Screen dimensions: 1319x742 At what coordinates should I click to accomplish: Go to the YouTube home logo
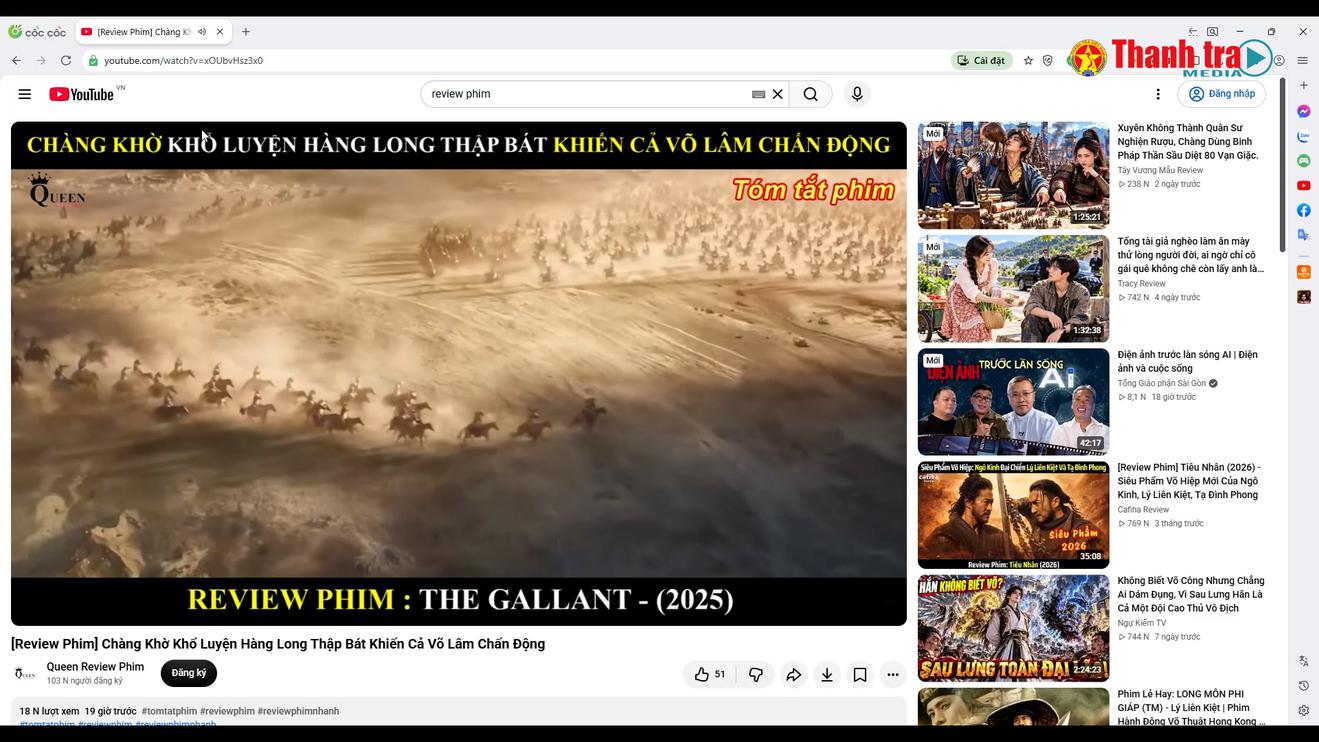pyautogui.click(x=81, y=94)
